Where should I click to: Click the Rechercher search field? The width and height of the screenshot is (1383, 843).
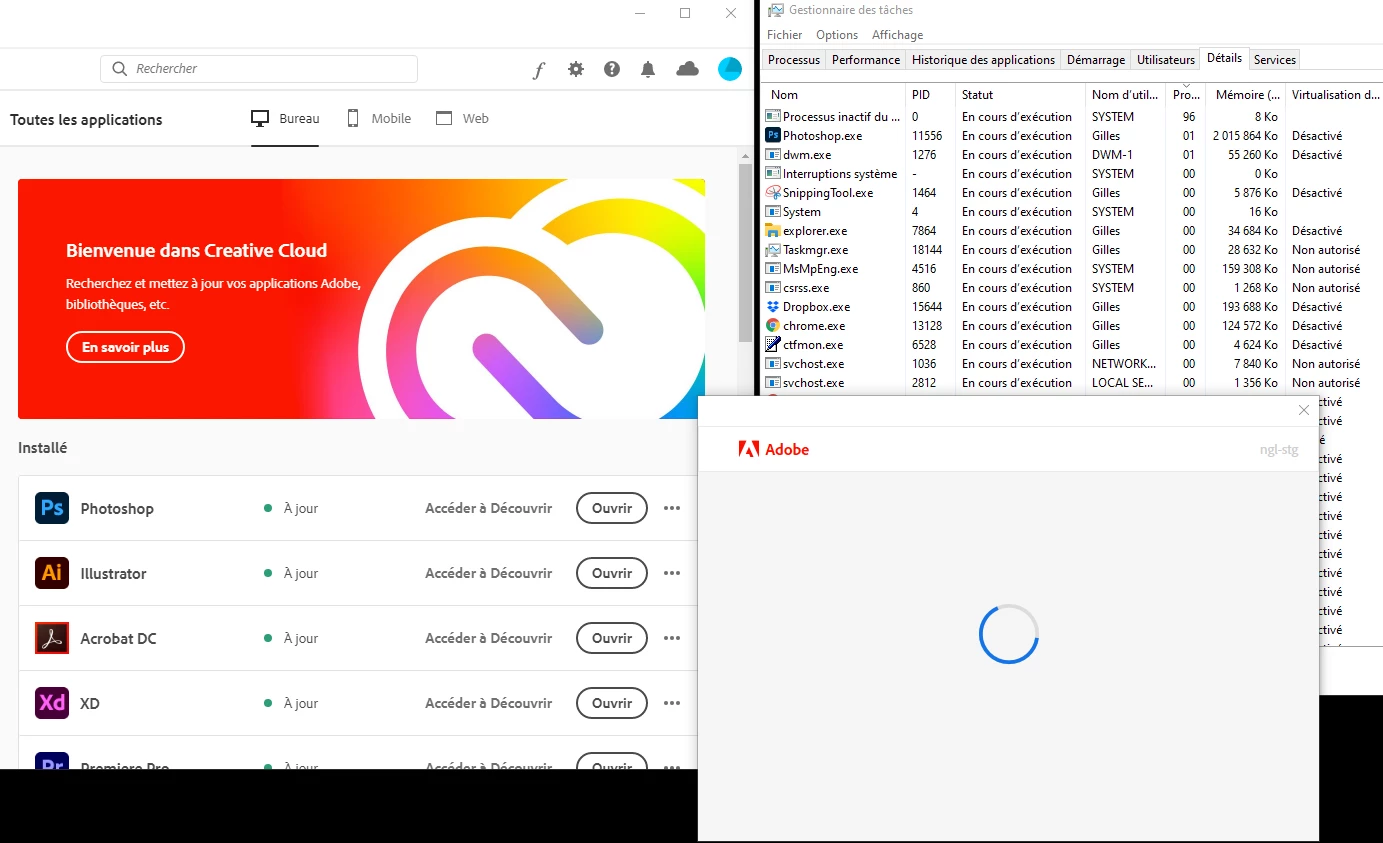[x=259, y=69]
